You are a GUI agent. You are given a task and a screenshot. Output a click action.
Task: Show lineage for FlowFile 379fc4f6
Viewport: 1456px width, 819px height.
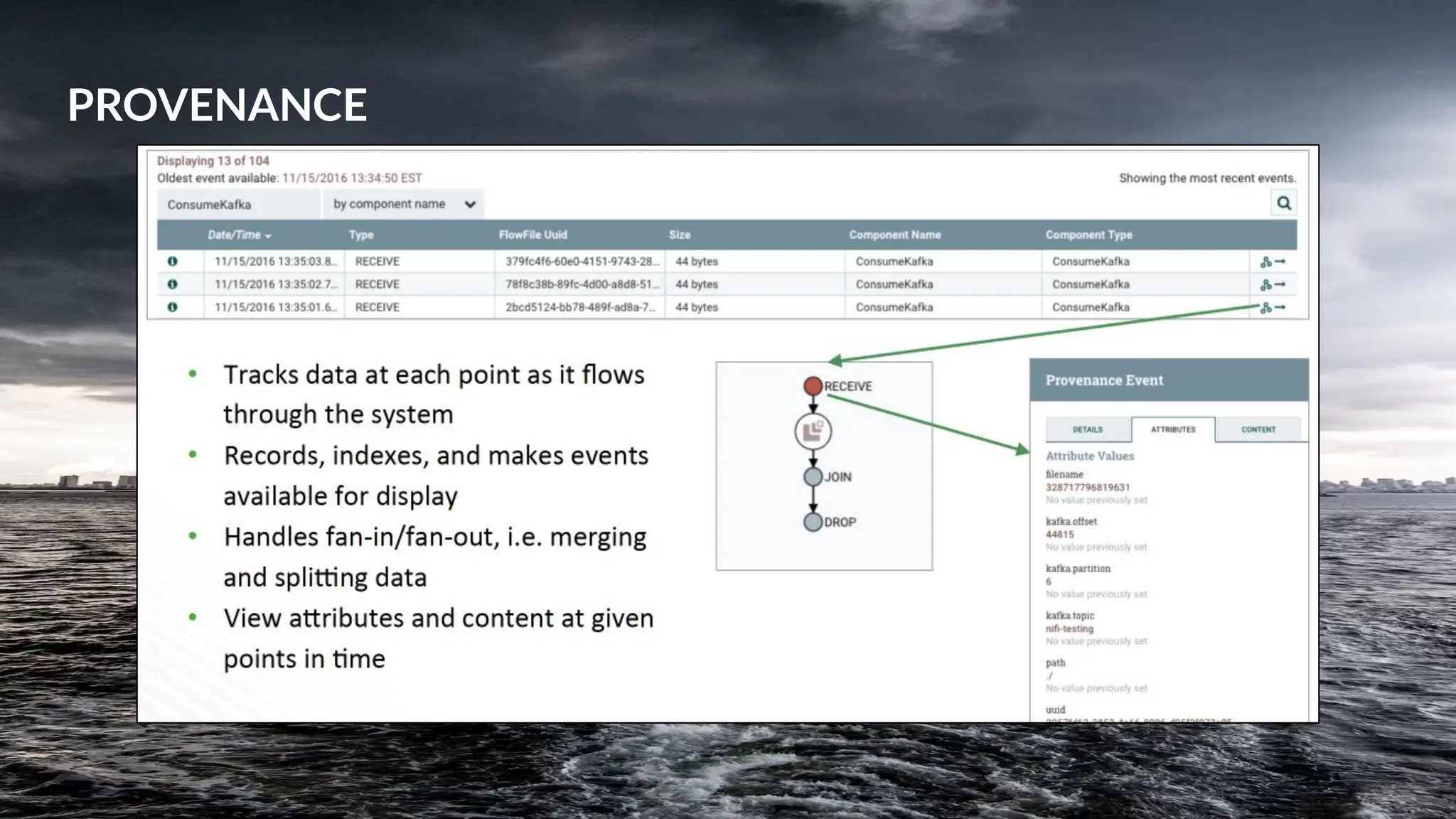(1265, 262)
